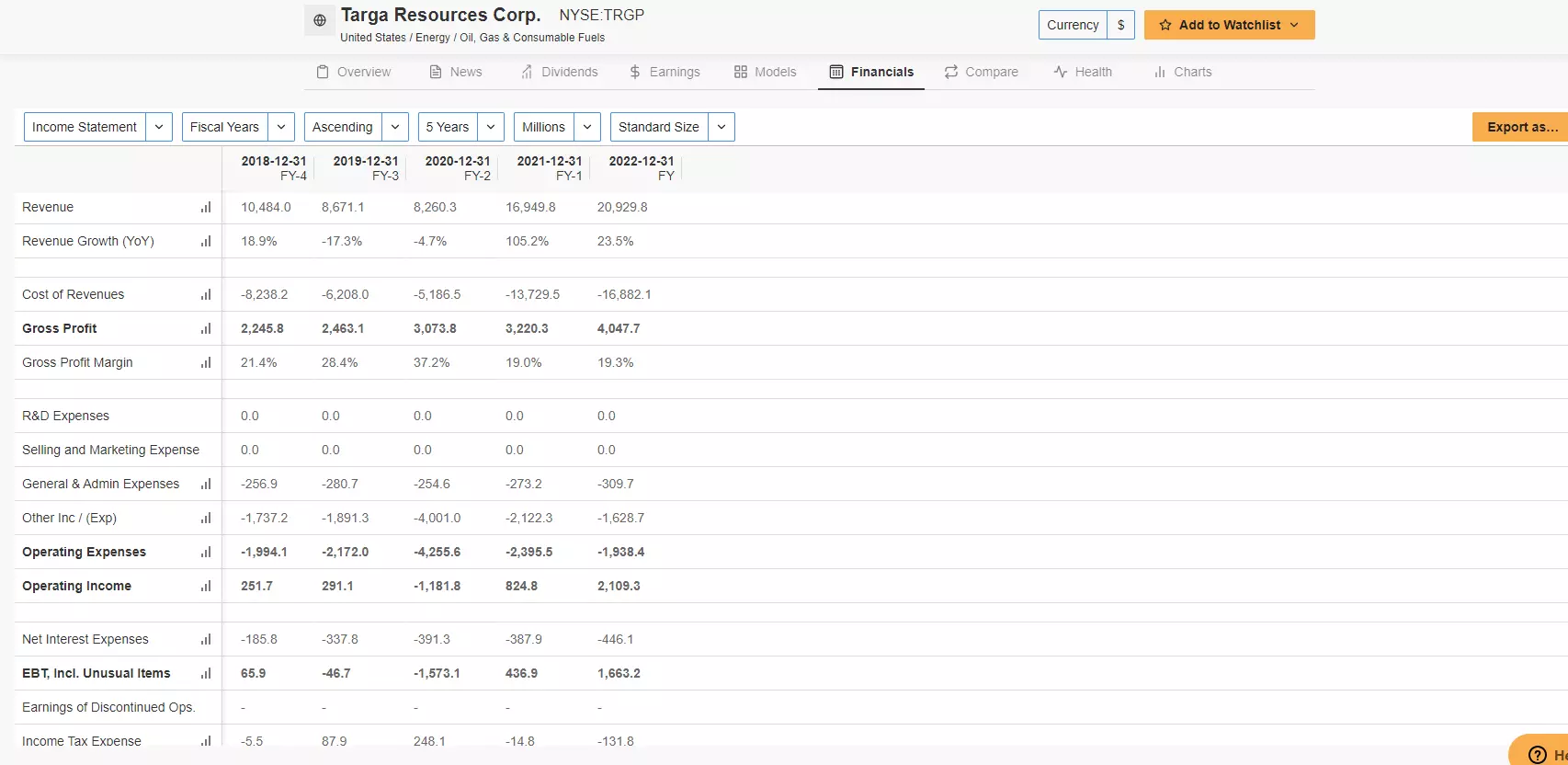Image resolution: width=1568 pixels, height=765 pixels.
Task: Expand the Add to Watchlist dropdown arrow
Action: pyautogui.click(x=1294, y=25)
